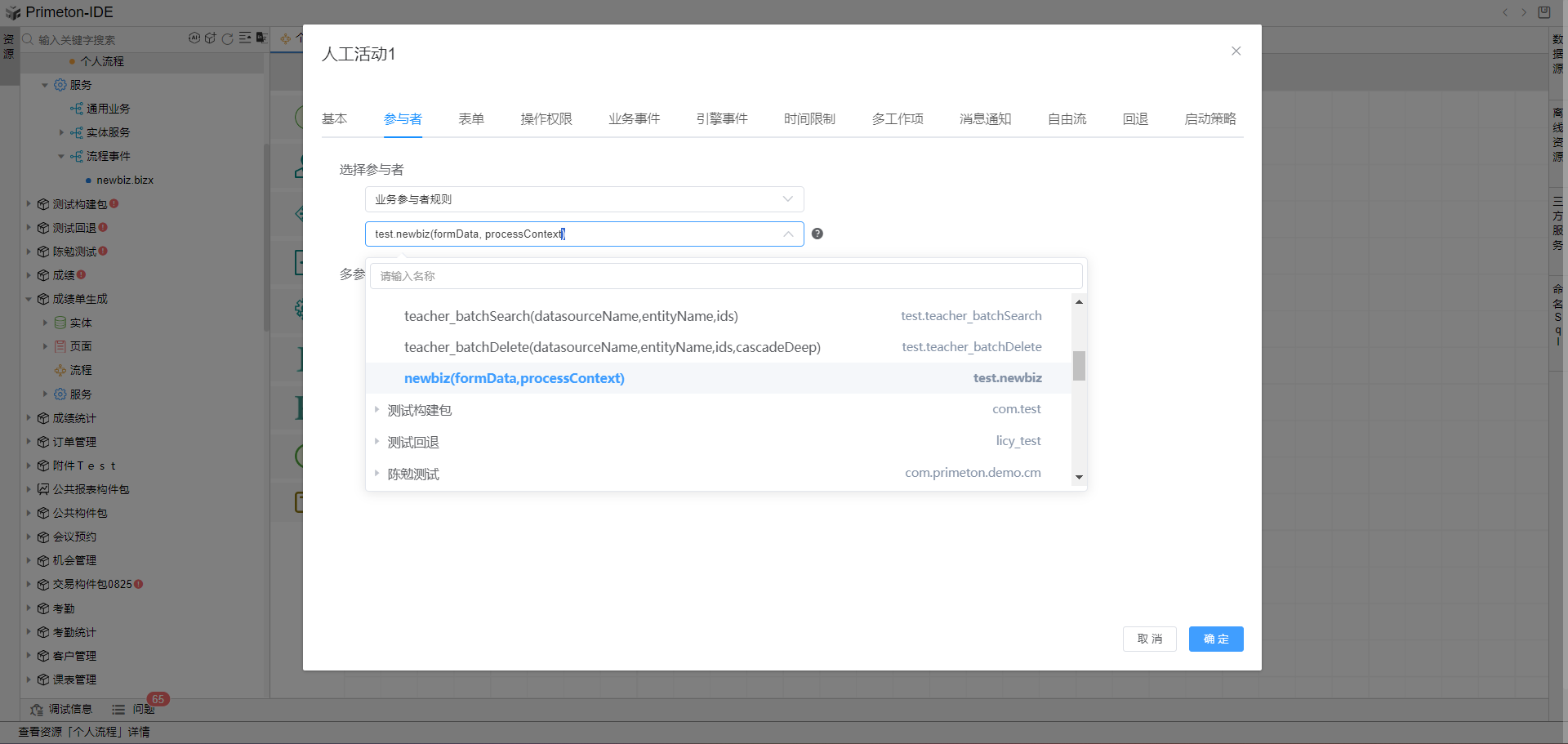Expand the 测试构建包 node in dropdown list
The image size is (1568, 744).
(x=376, y=409)
